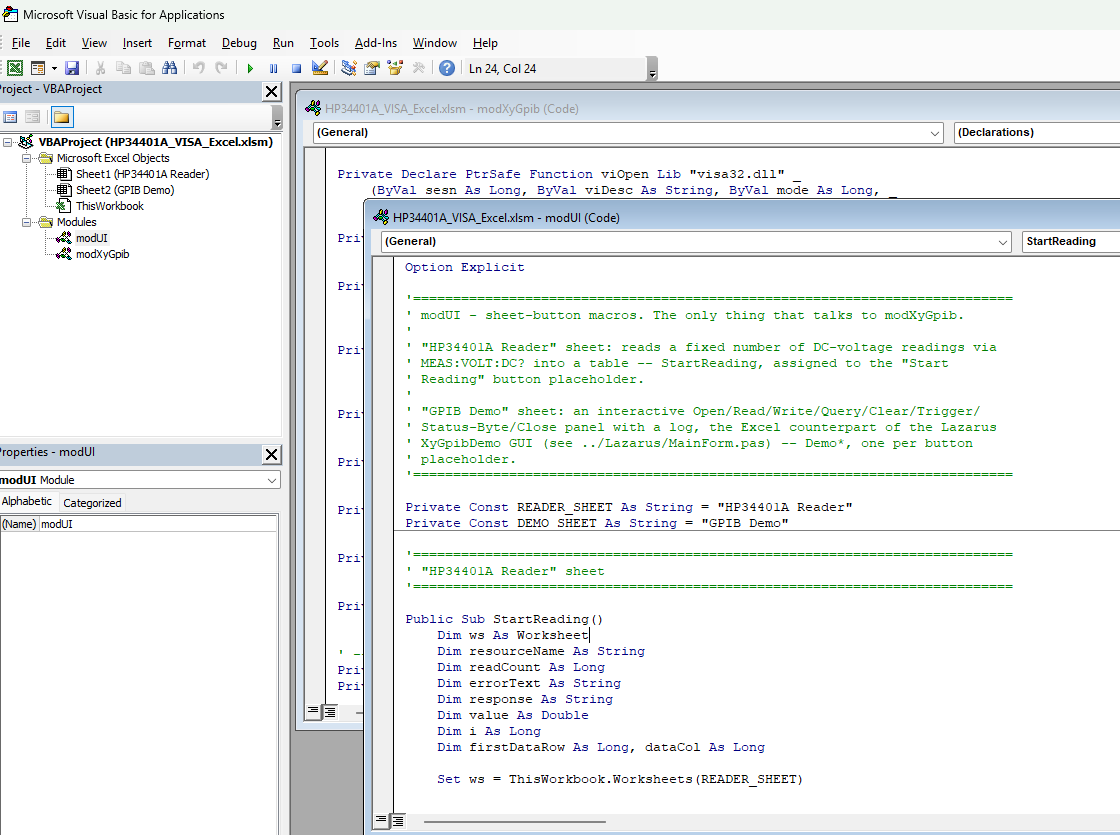
Task: Click the Paste clipboard icon
Action: (x=146, y=68)
